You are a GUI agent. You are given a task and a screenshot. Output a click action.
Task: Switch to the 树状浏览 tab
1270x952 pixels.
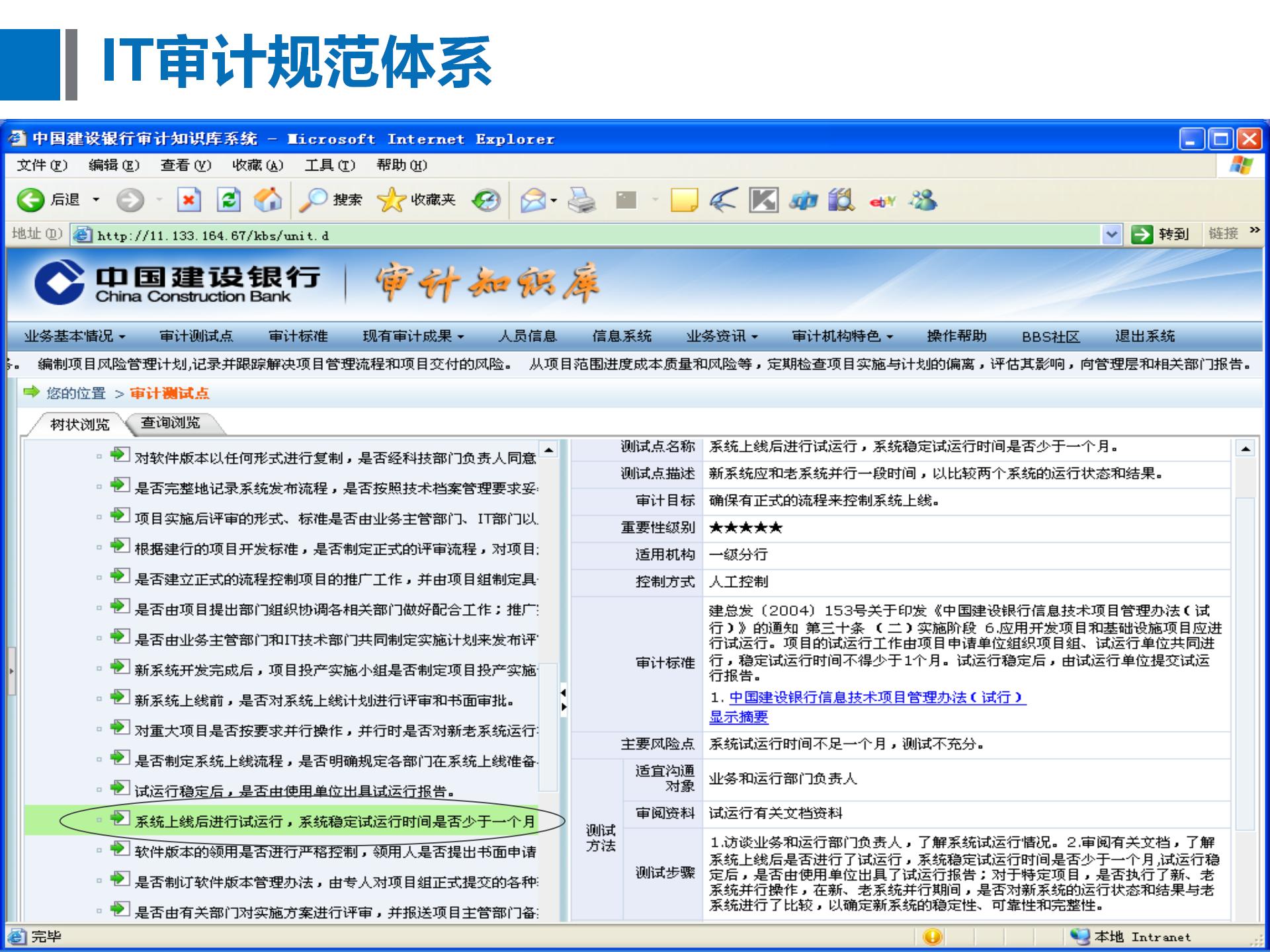coord(79,424)
